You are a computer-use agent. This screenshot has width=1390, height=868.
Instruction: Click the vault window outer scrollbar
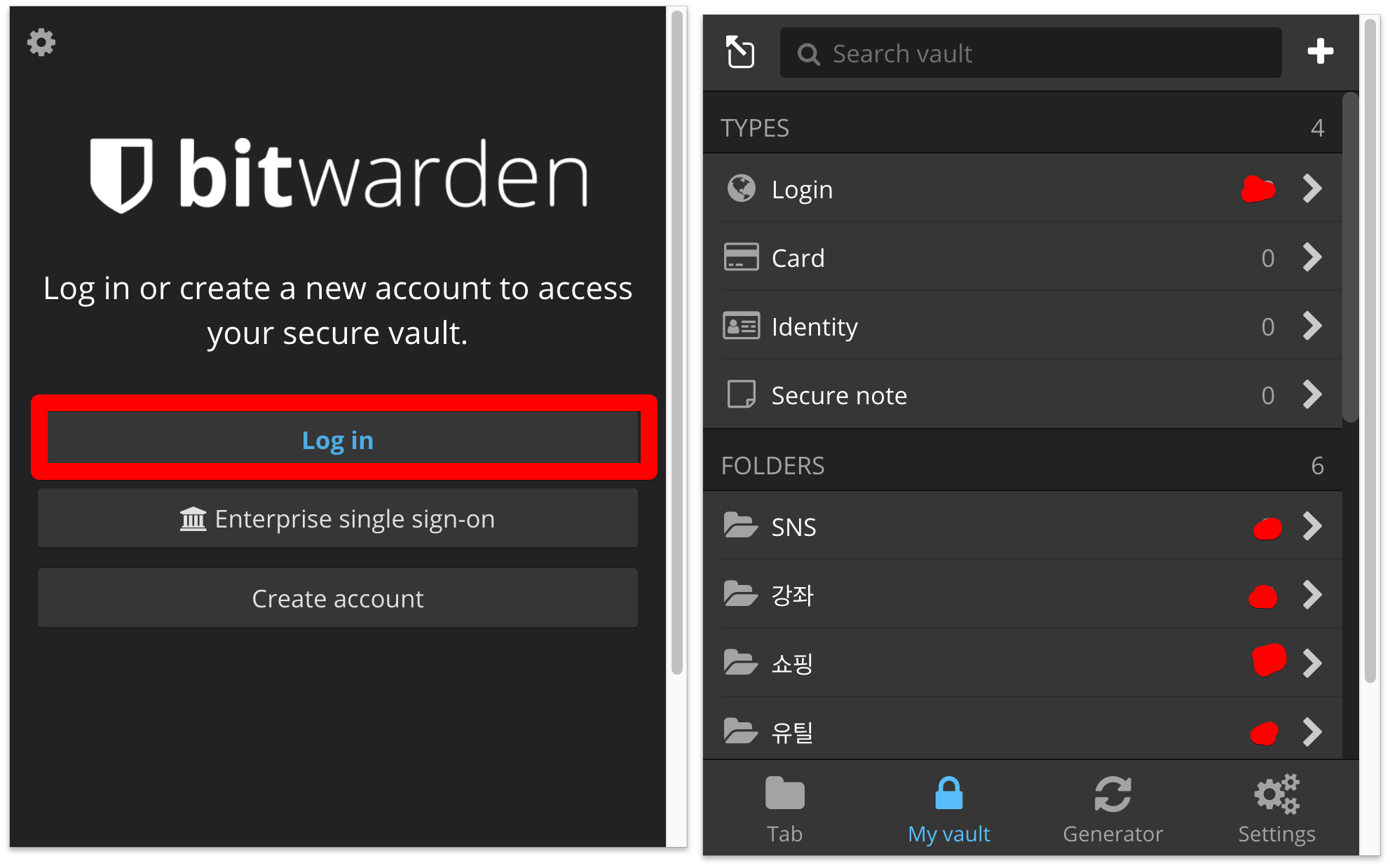1370,350
